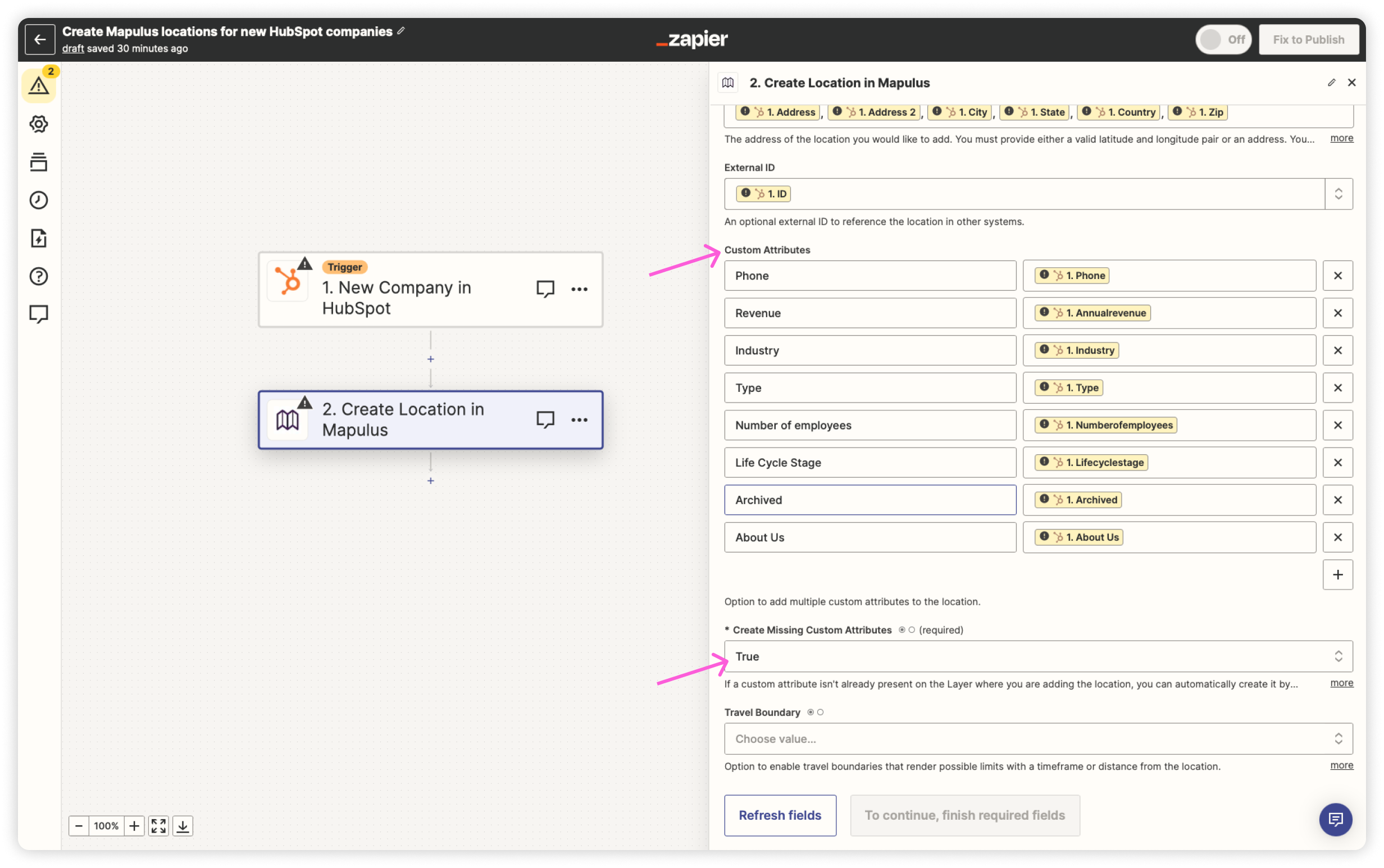1384x868 pixels.
Task: Open the help question-mark icon in the sidebar
Action: tap(39, 276)
